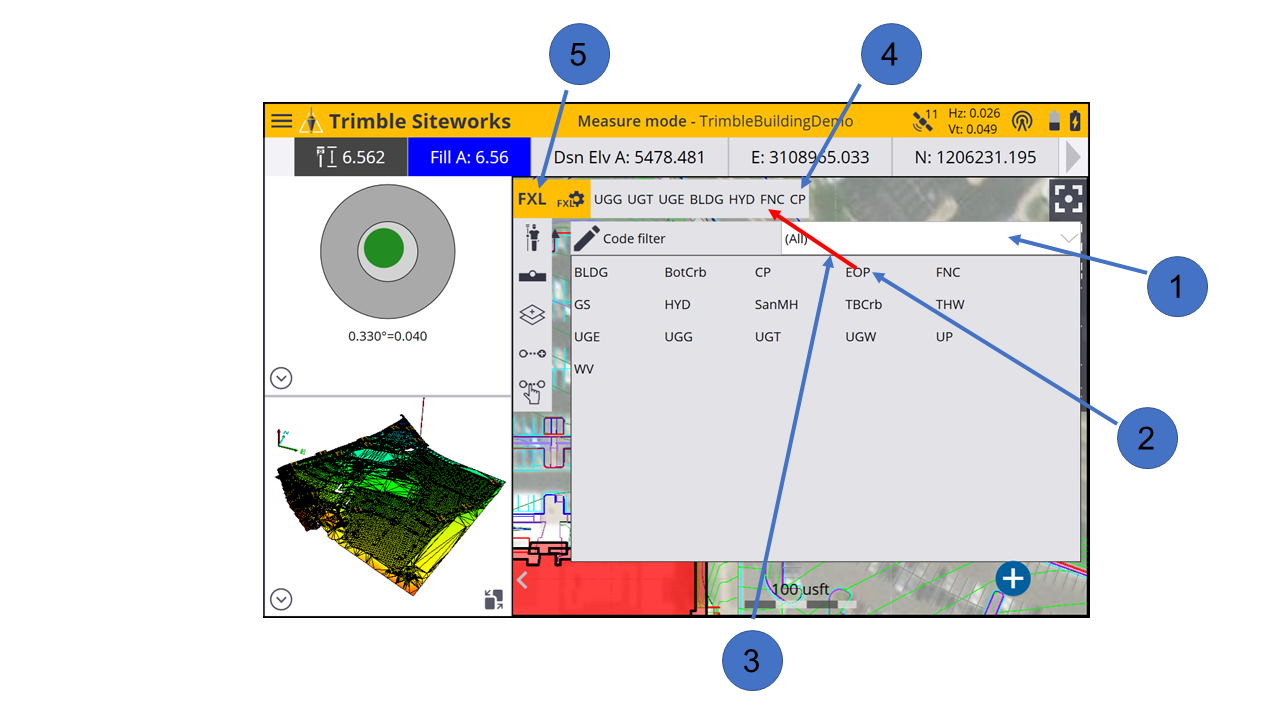
Task: Tap the E: 3108965.033 easting cell
Action: tap(810, 157)
